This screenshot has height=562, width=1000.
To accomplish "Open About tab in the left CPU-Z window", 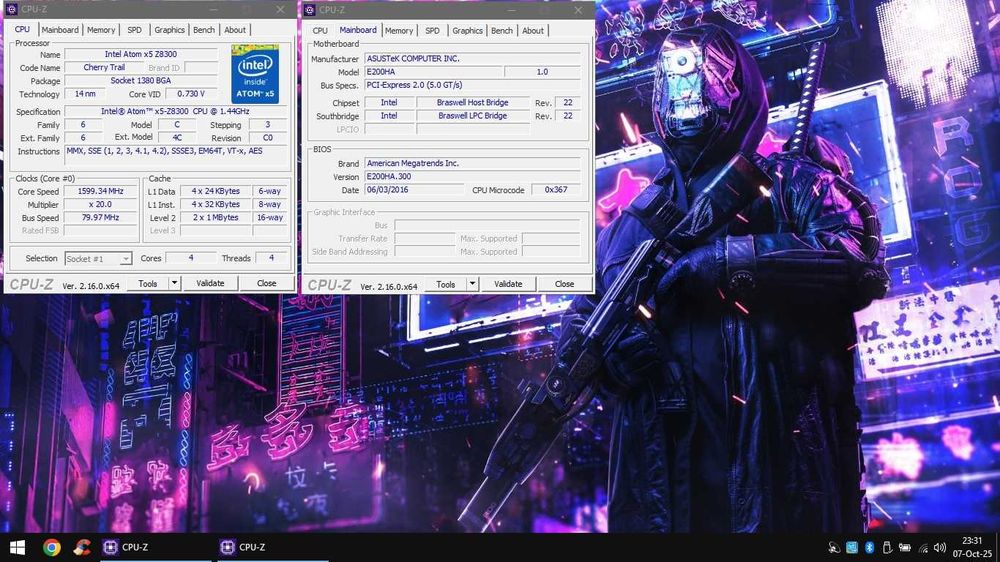I will pyautogui.click(x=235, y=30).
